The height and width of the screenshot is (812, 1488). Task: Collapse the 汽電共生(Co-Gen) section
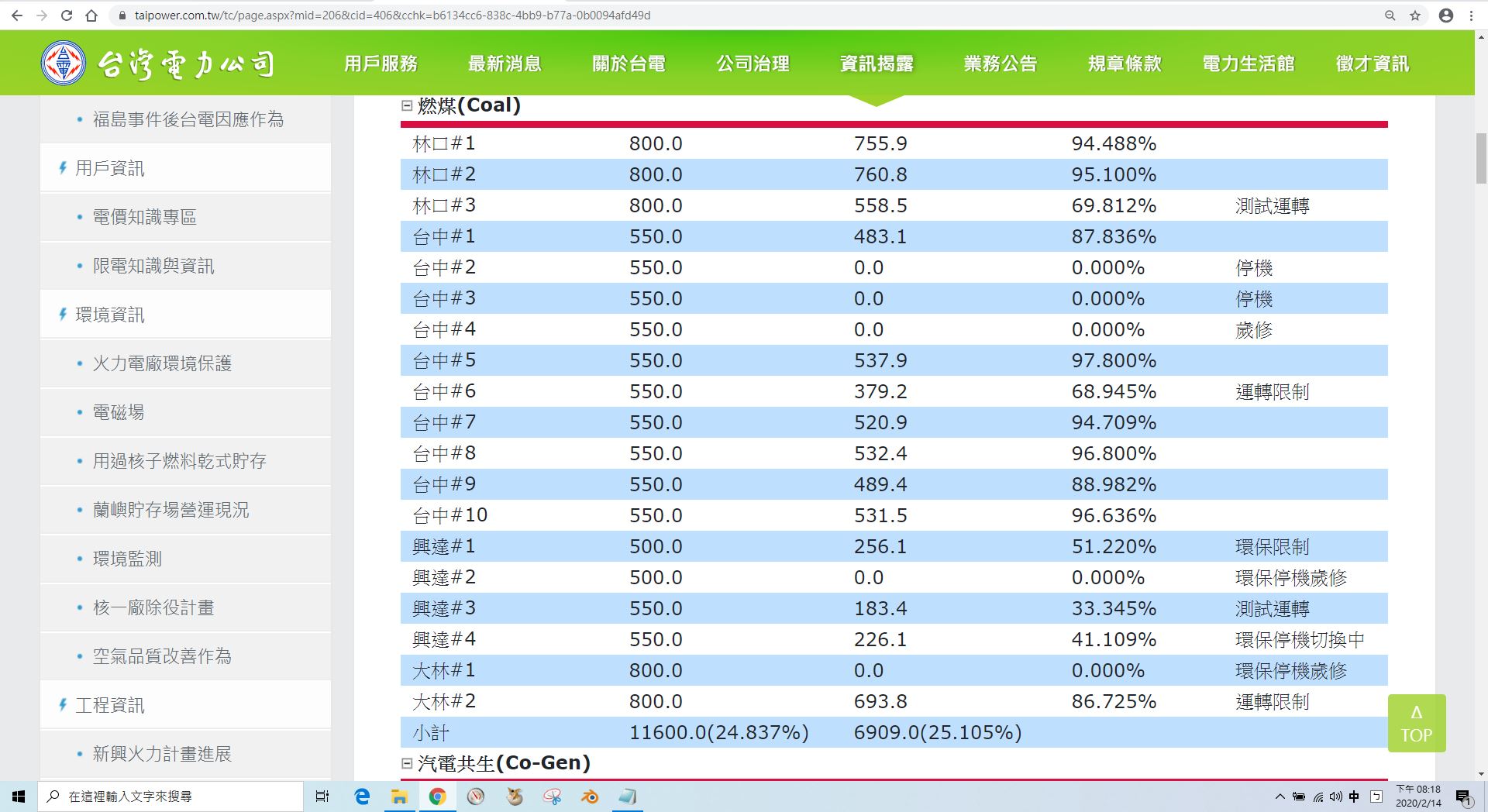pyautogui.click(x=407, y=763)
